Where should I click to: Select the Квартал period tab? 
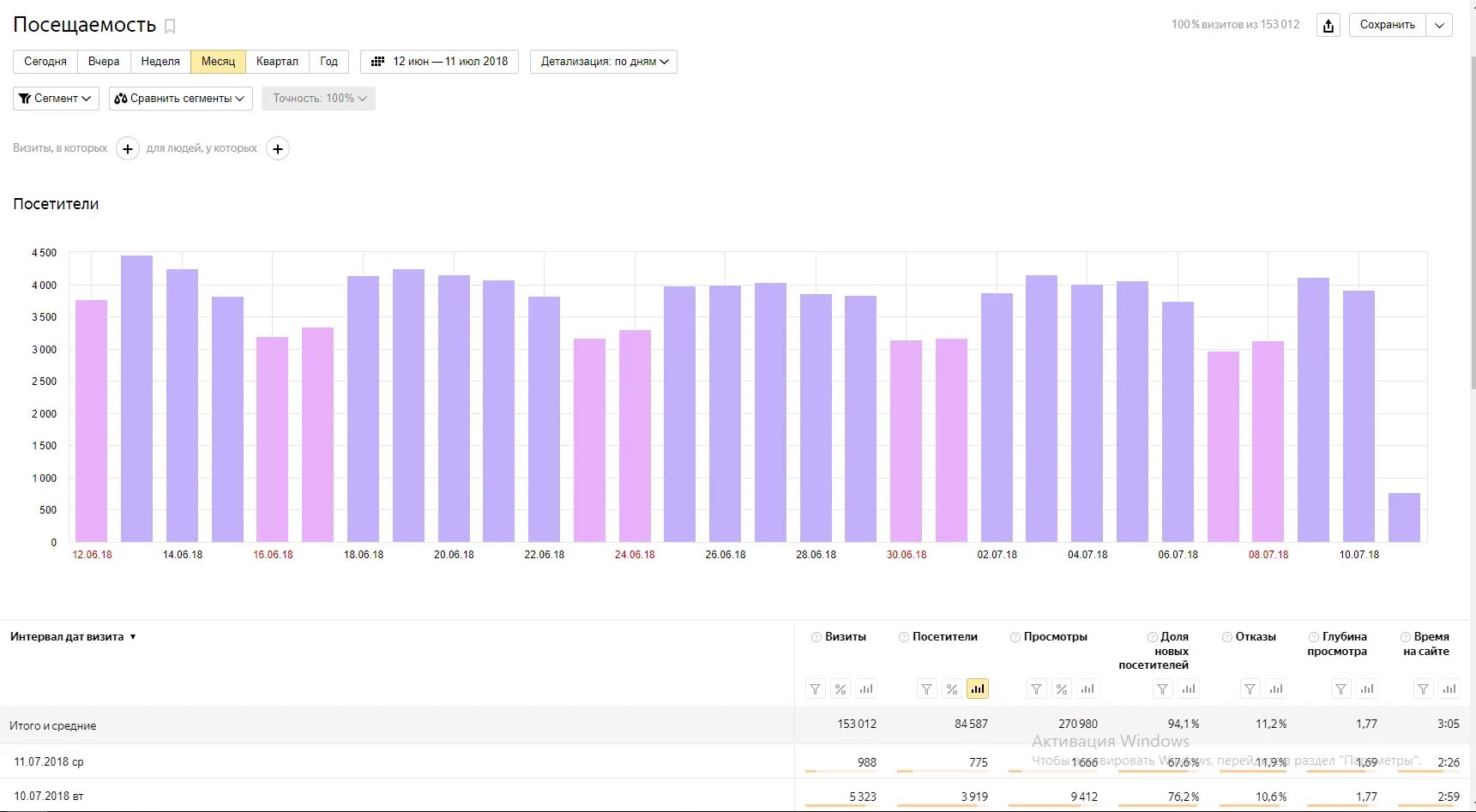pyautogui.click(x=277, y=62)
